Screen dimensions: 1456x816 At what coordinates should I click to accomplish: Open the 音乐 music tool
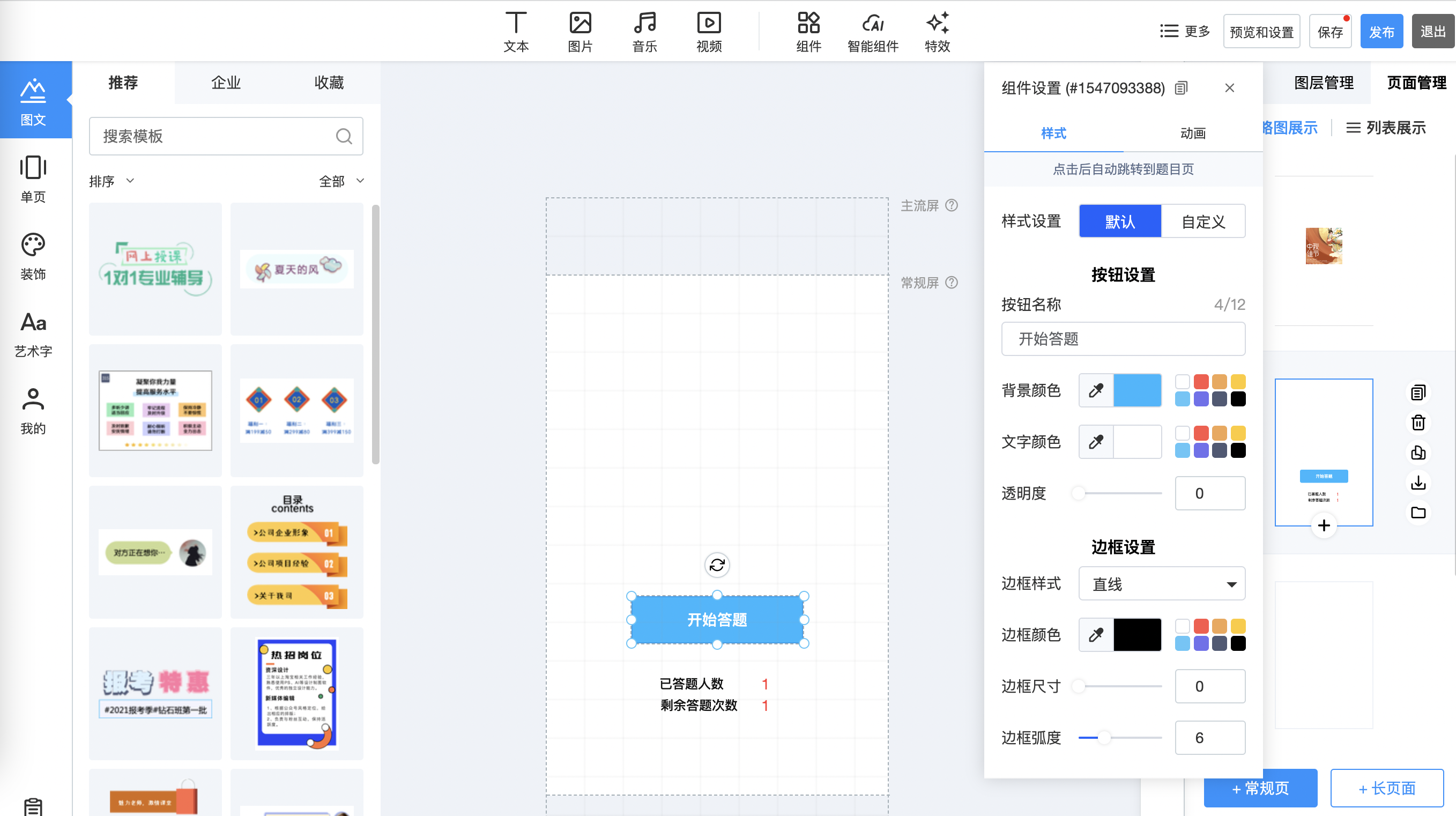(644, 32)
